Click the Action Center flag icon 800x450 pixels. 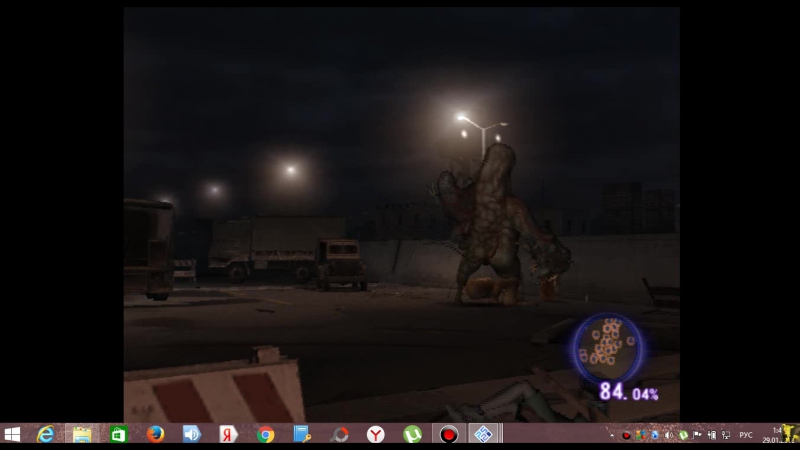(697, 435)
